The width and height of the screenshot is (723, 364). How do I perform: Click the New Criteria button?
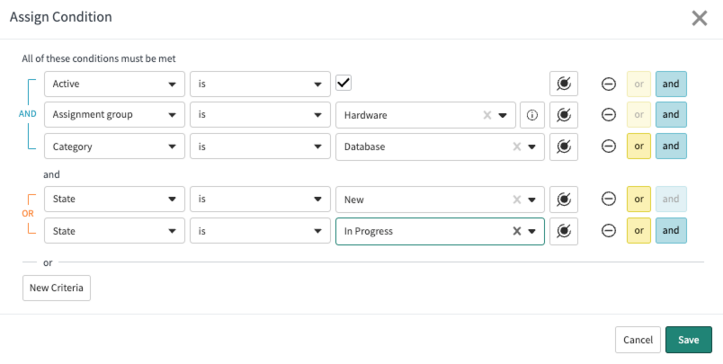coord(56,288)
